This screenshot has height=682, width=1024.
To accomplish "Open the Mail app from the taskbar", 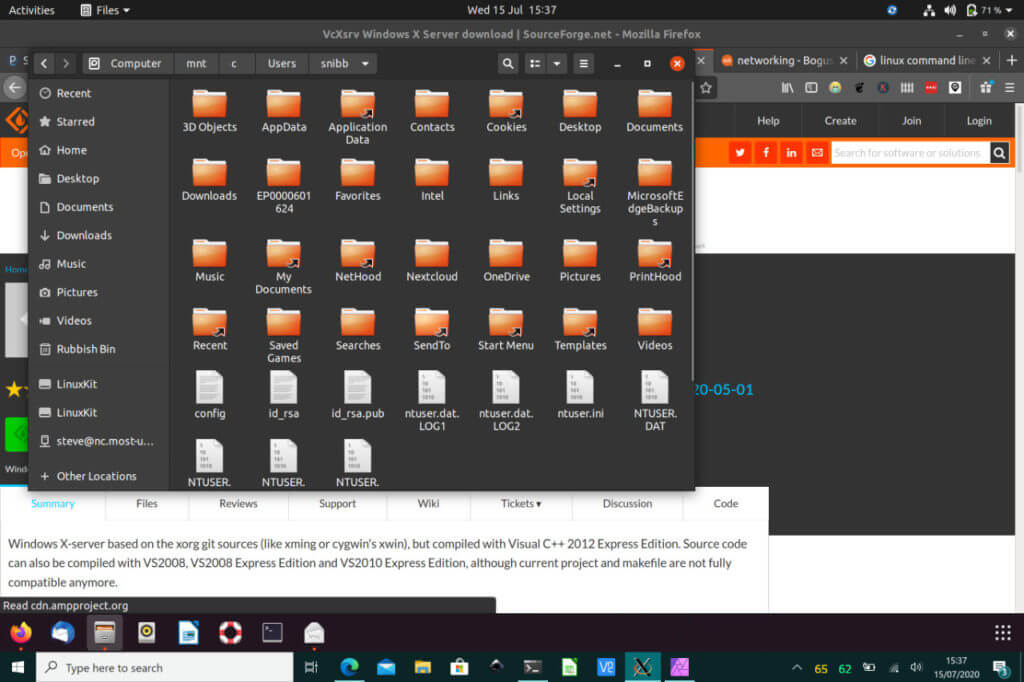I will 384,666.
